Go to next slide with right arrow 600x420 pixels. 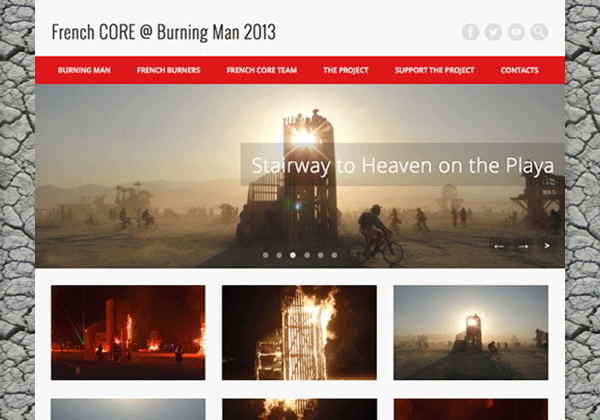tap(523, 246)
